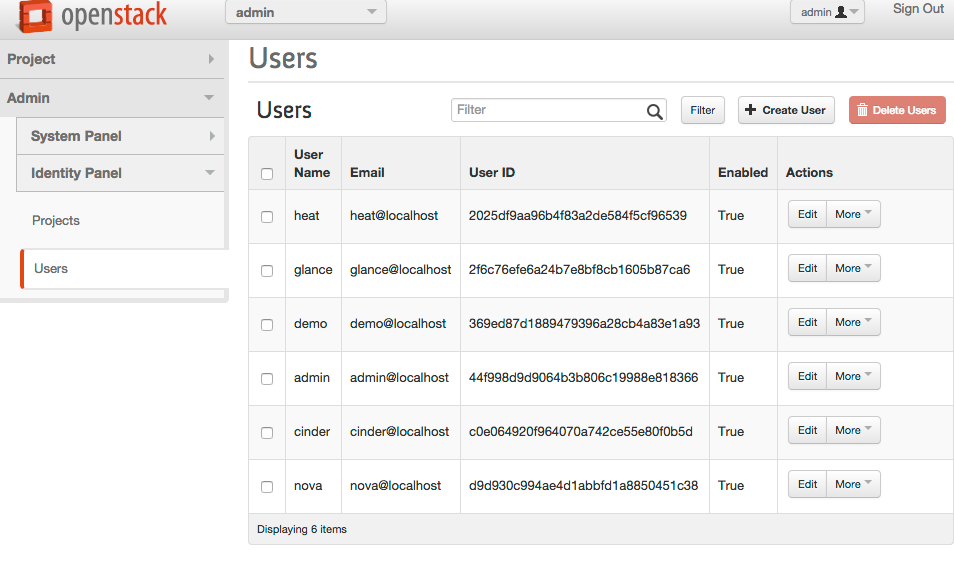Collapse the Admin sidebar section
The width and height of the screenshot is (954, 586).
[x=112, y=98]
